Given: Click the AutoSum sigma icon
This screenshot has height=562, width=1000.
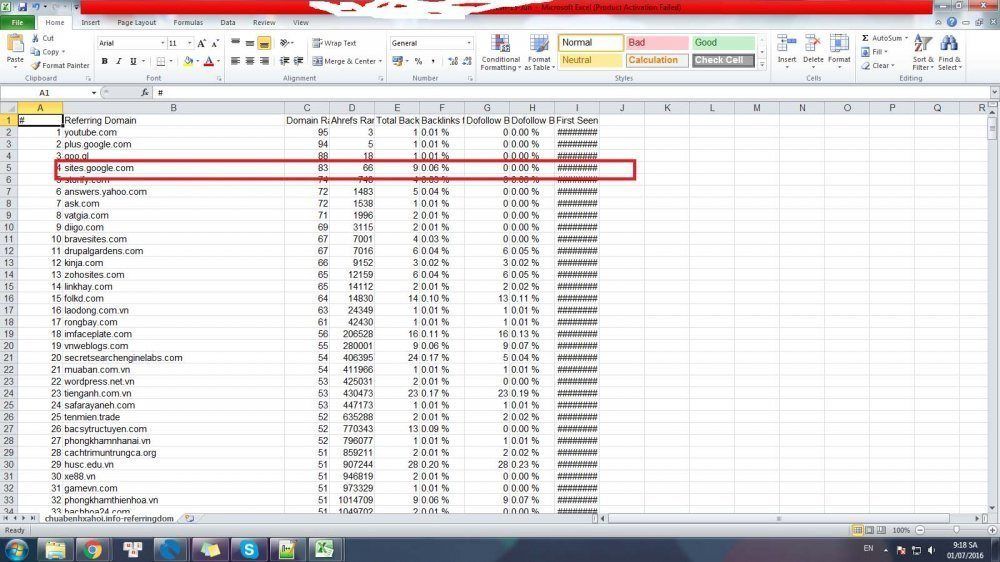Looking at the screenshot, I should 865,38.
